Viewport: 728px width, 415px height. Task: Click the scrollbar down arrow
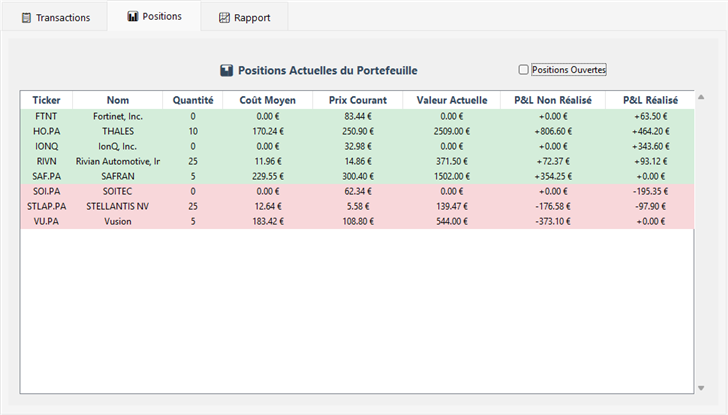pos(700,387)
